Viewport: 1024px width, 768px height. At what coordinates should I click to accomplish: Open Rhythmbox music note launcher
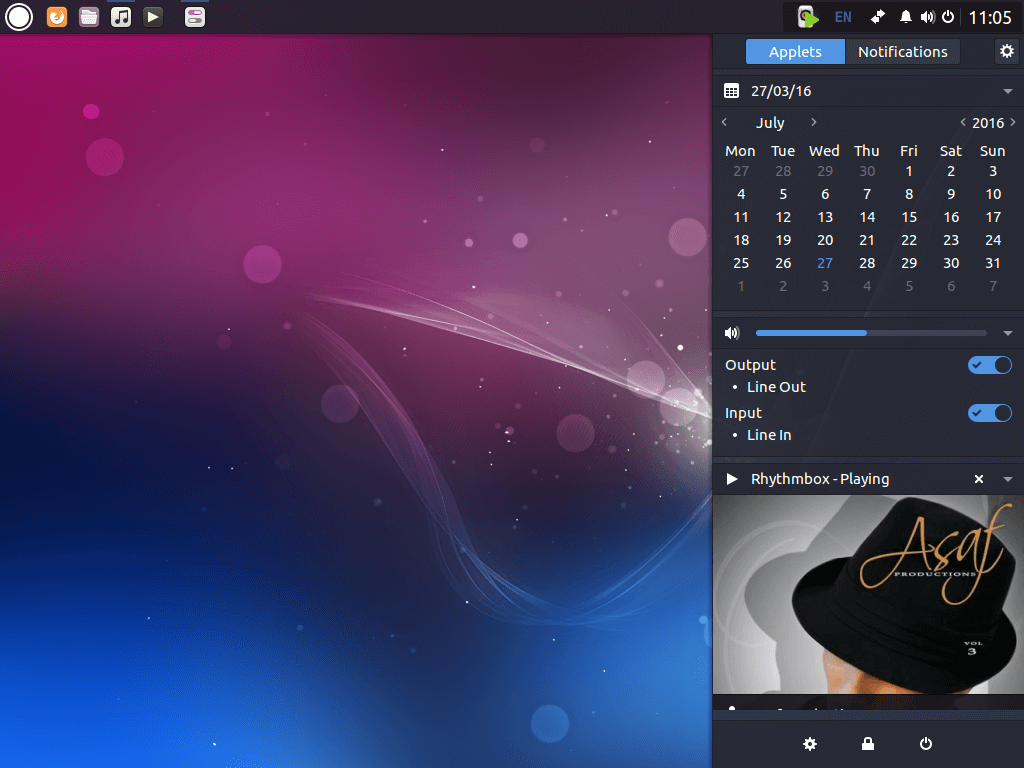click(121, 17)
